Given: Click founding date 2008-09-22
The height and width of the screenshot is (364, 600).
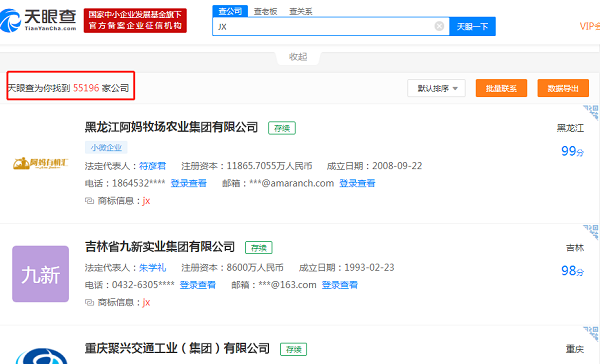Looking at the screenshot, I should click(397, 166).
